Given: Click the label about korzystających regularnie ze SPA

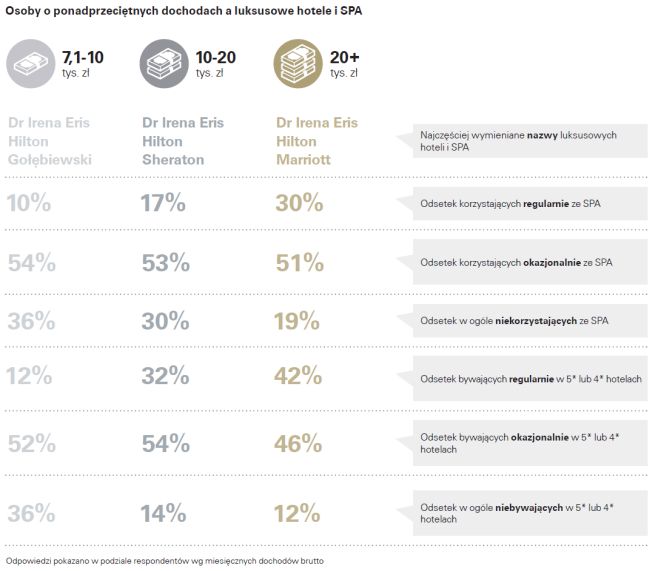Looking at the screenshot, I should coord(510,204).
